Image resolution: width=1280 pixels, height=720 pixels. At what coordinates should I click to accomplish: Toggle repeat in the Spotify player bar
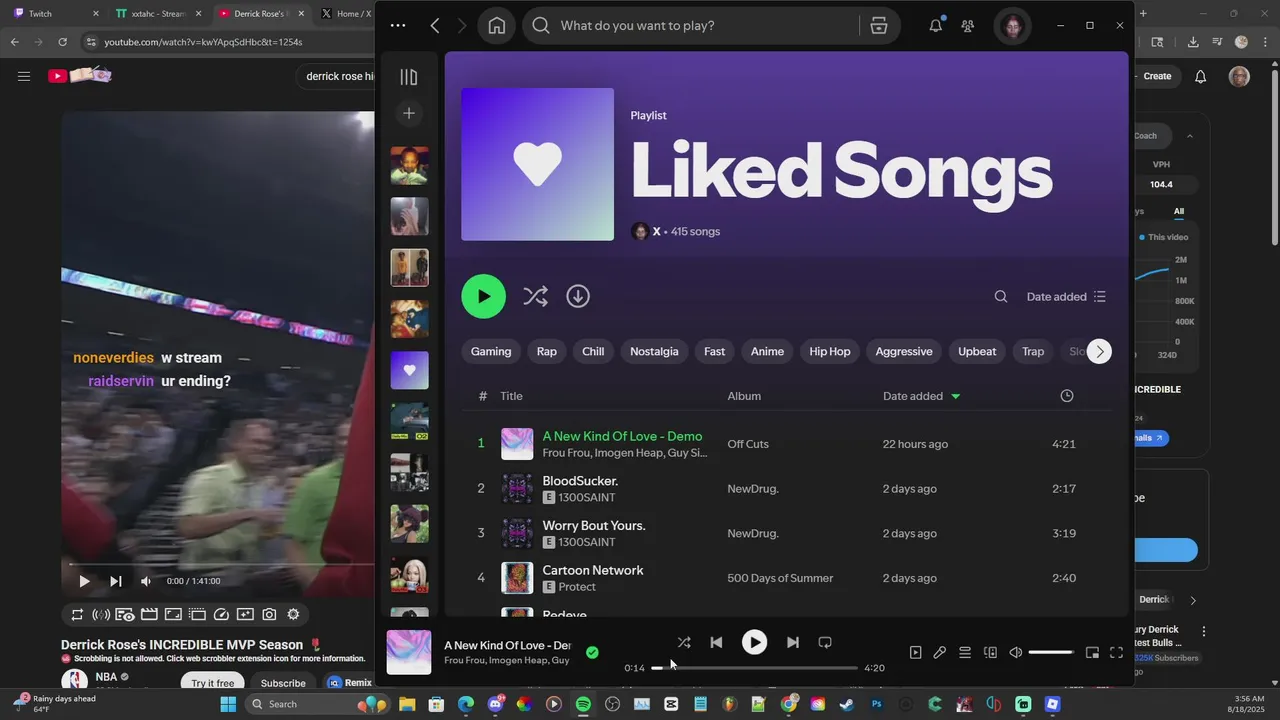coord(825,642)
